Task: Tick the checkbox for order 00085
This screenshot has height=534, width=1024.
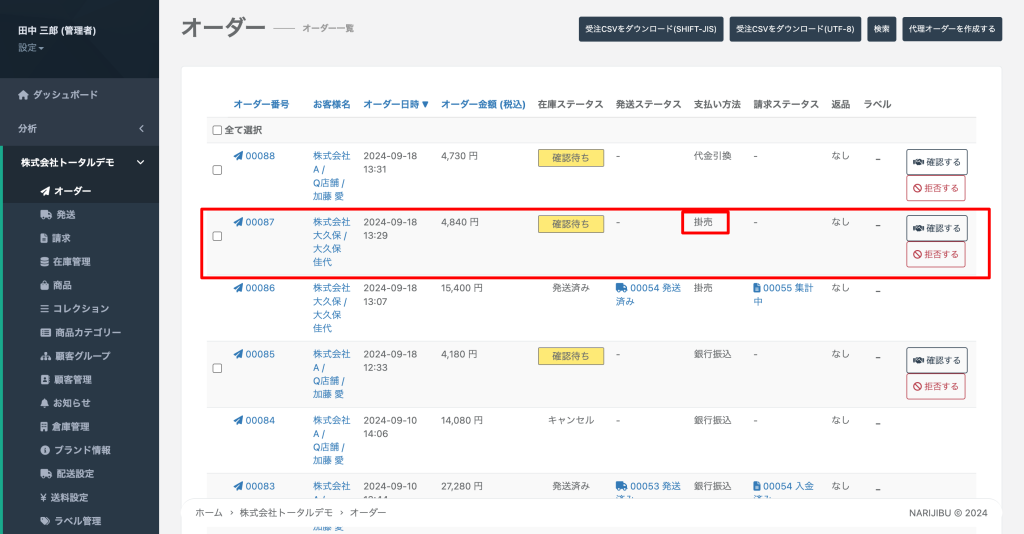Action: (x=217, y=368)
